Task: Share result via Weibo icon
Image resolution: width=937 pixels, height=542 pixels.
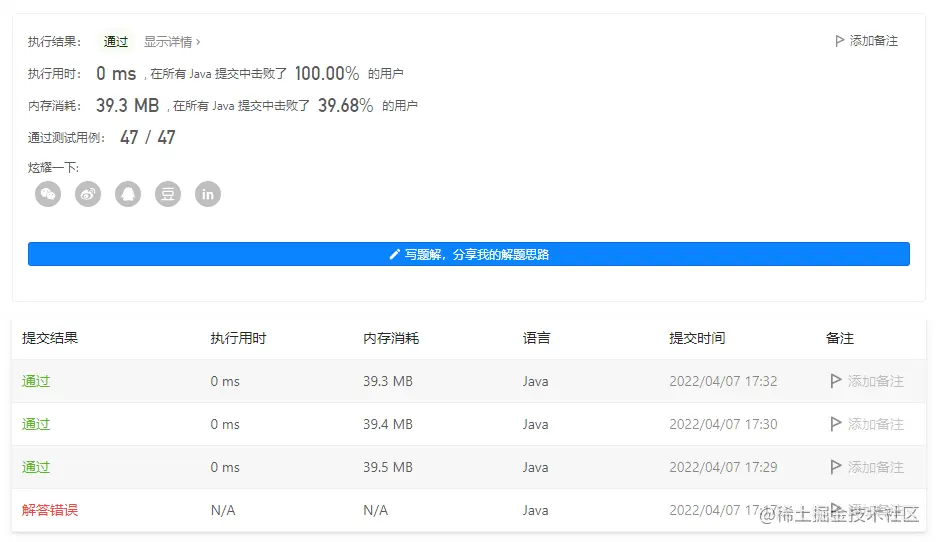Action: pyautogui.click(x=88, y=194)
